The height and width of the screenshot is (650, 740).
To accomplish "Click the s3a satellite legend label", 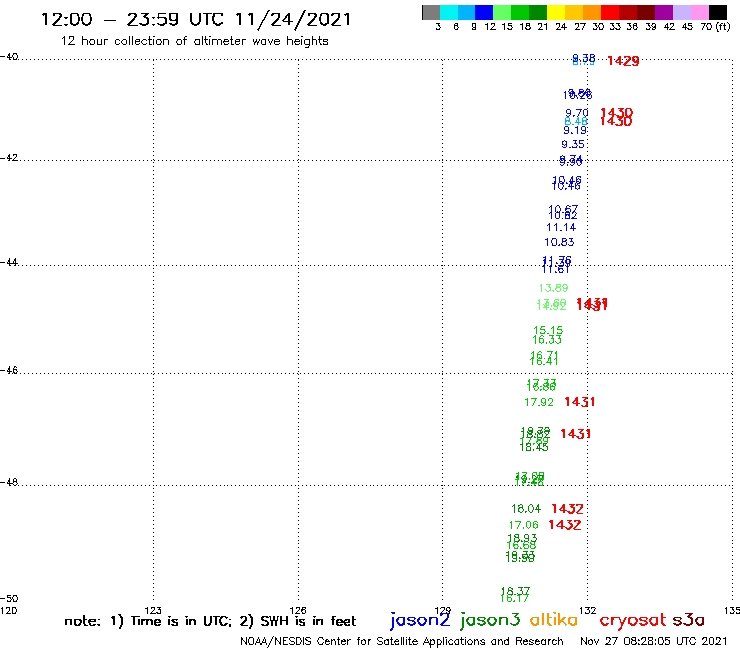I will click(688, 620).
